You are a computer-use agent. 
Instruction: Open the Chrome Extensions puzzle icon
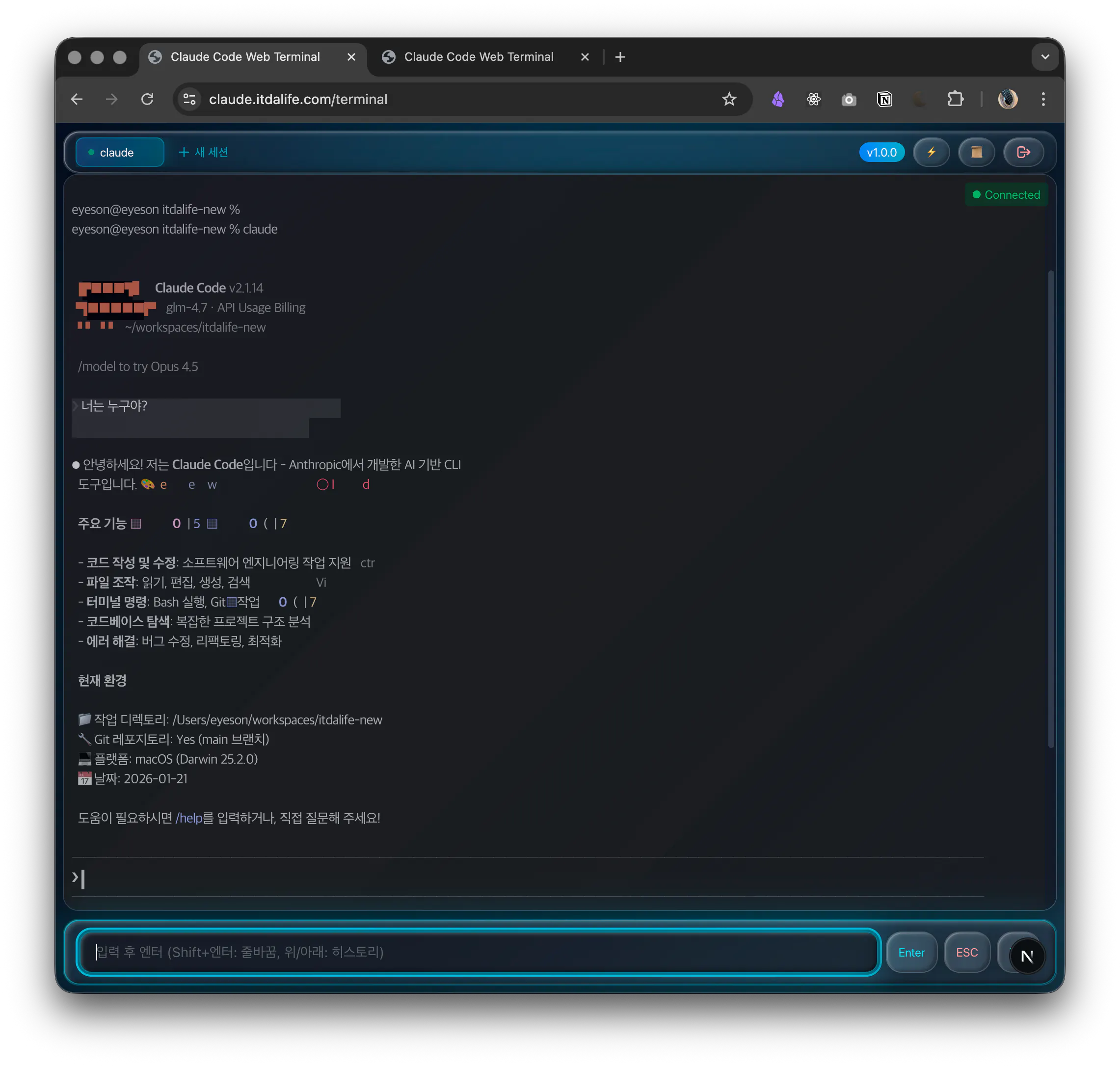click(x=955, y=100)
